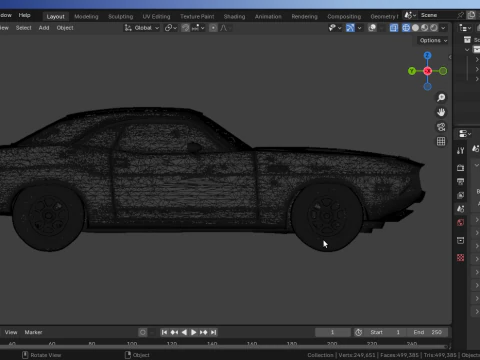The height and width of the screenshot is (360, 480).
Task: Click the zoom magnifier viewport icon
Action: click(x=441, y=97)
